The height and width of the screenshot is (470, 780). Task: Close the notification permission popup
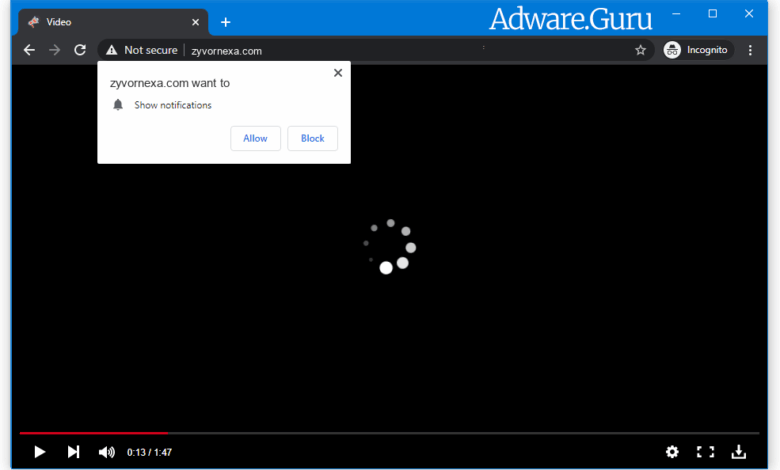point(338,73)
